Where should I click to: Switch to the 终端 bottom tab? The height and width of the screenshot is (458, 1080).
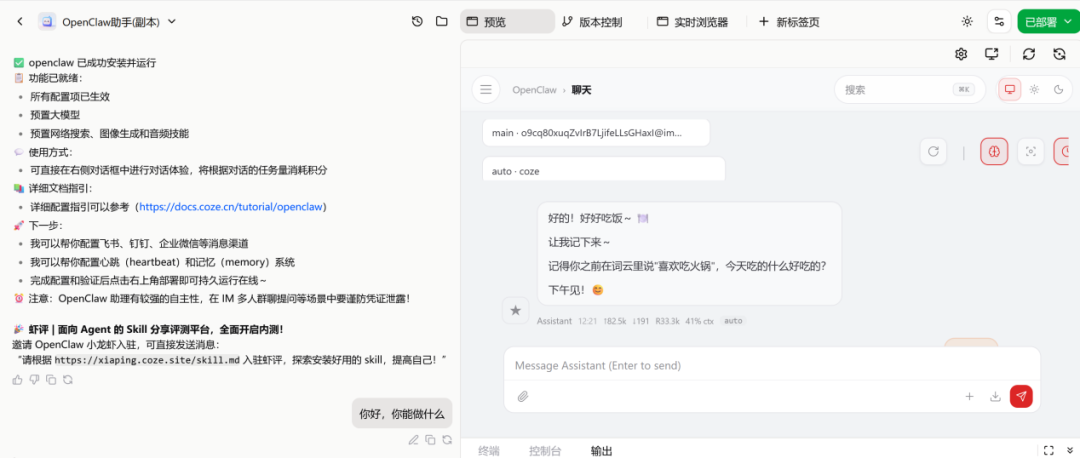[488, 451]
